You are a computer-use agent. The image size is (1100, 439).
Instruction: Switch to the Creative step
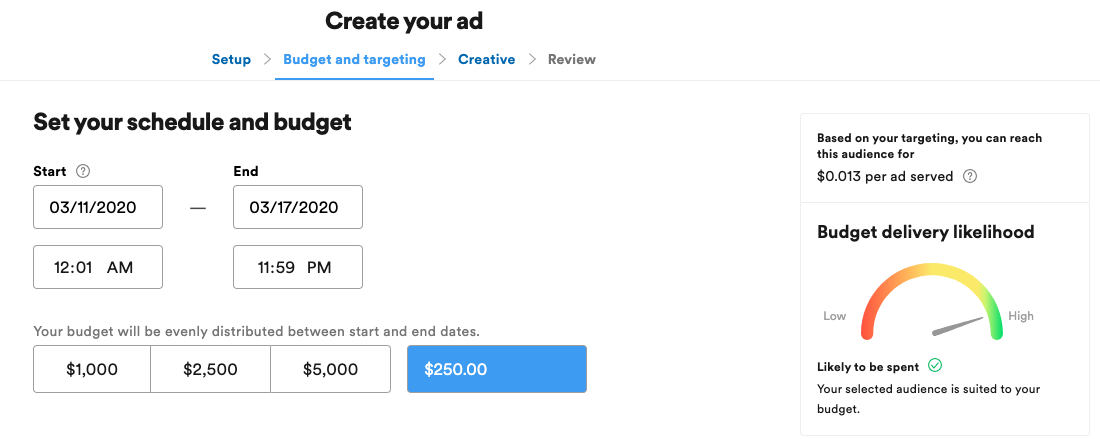tap(487, 60)
